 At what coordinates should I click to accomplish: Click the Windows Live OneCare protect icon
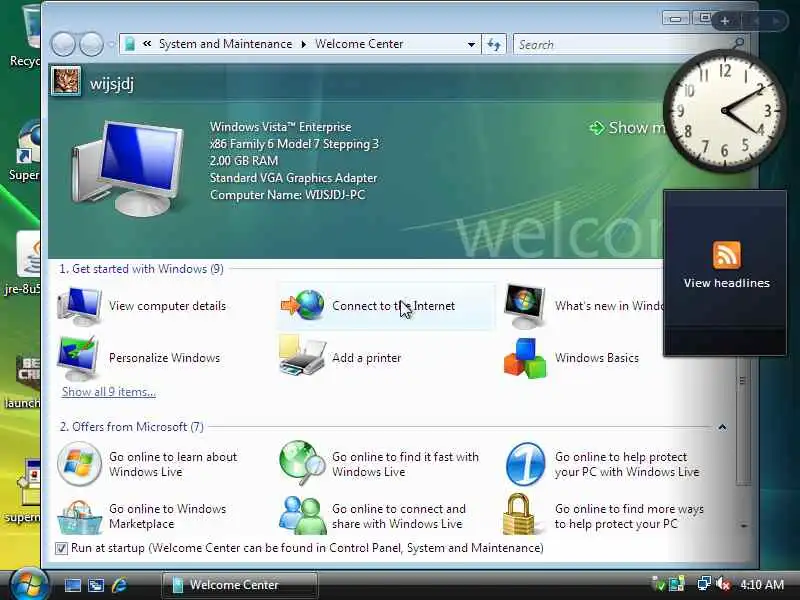(526, 464)
